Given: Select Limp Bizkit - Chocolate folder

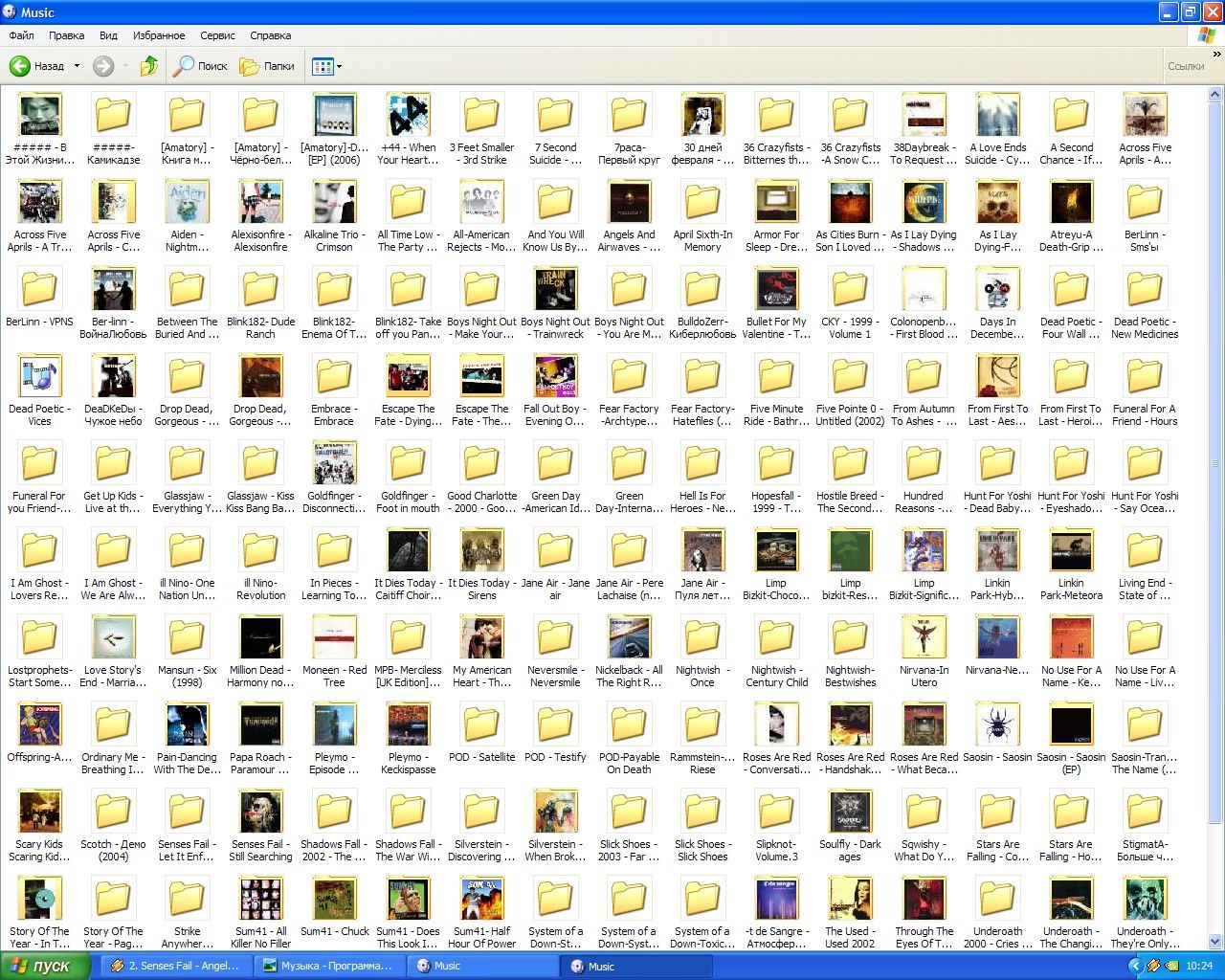Looking at the screenshot, I should [776, 565].
